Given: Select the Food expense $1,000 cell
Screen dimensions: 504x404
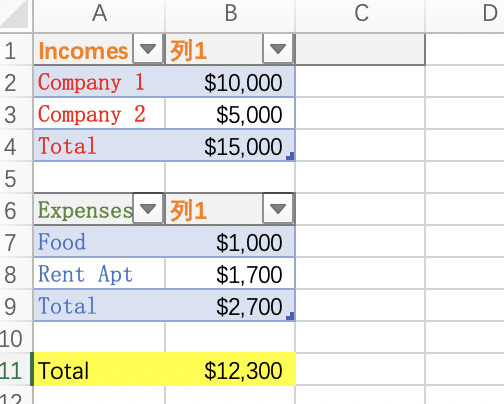Looking at the screenshot, I should pos(230,242).
